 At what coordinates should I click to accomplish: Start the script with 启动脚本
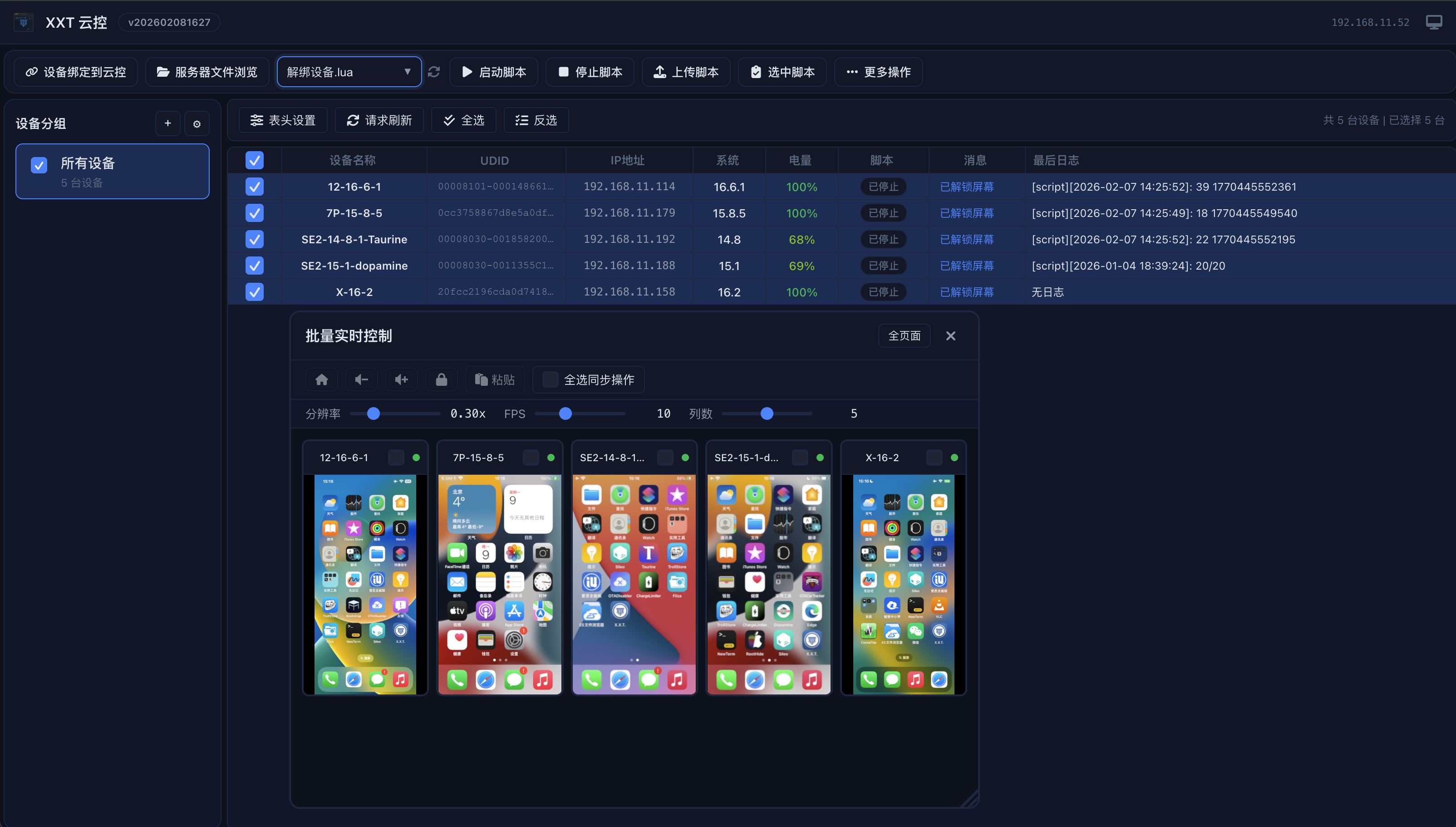pyautogui.click(x=493, y=72)
